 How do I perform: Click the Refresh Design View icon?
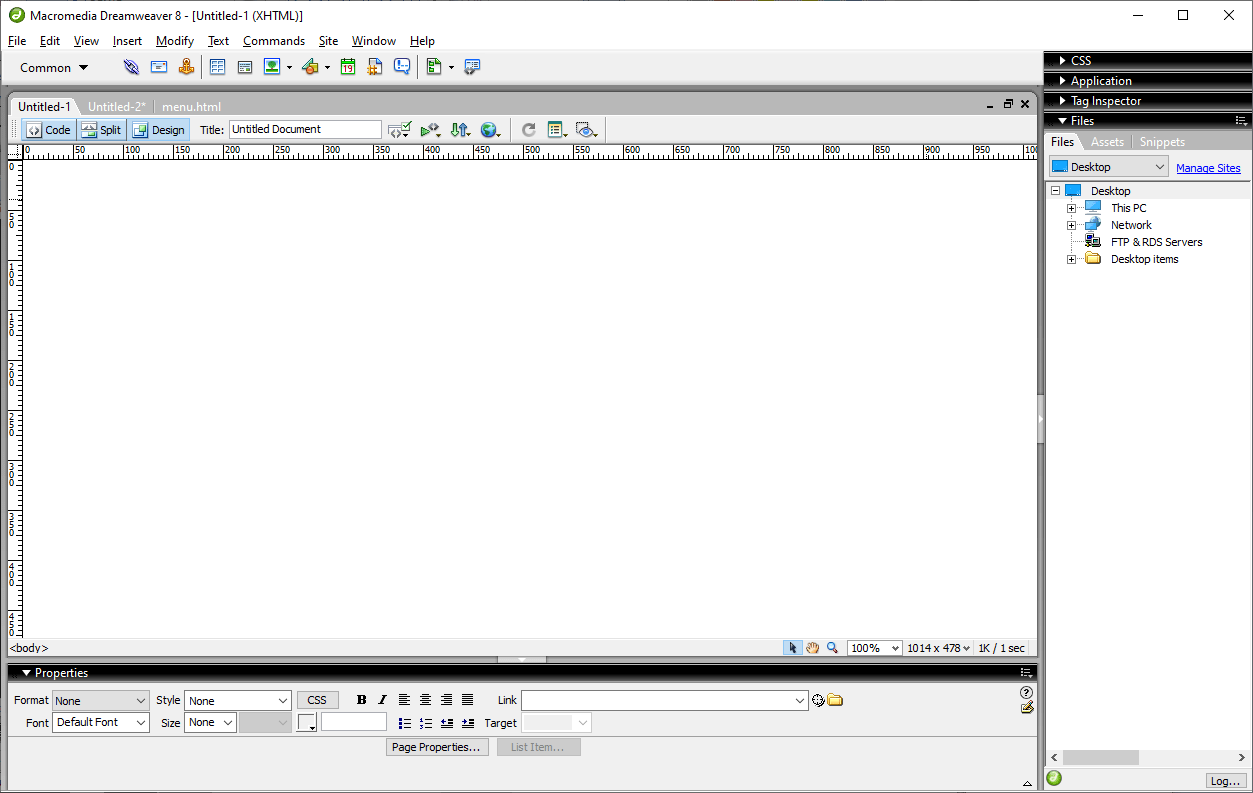pos(529,130)
